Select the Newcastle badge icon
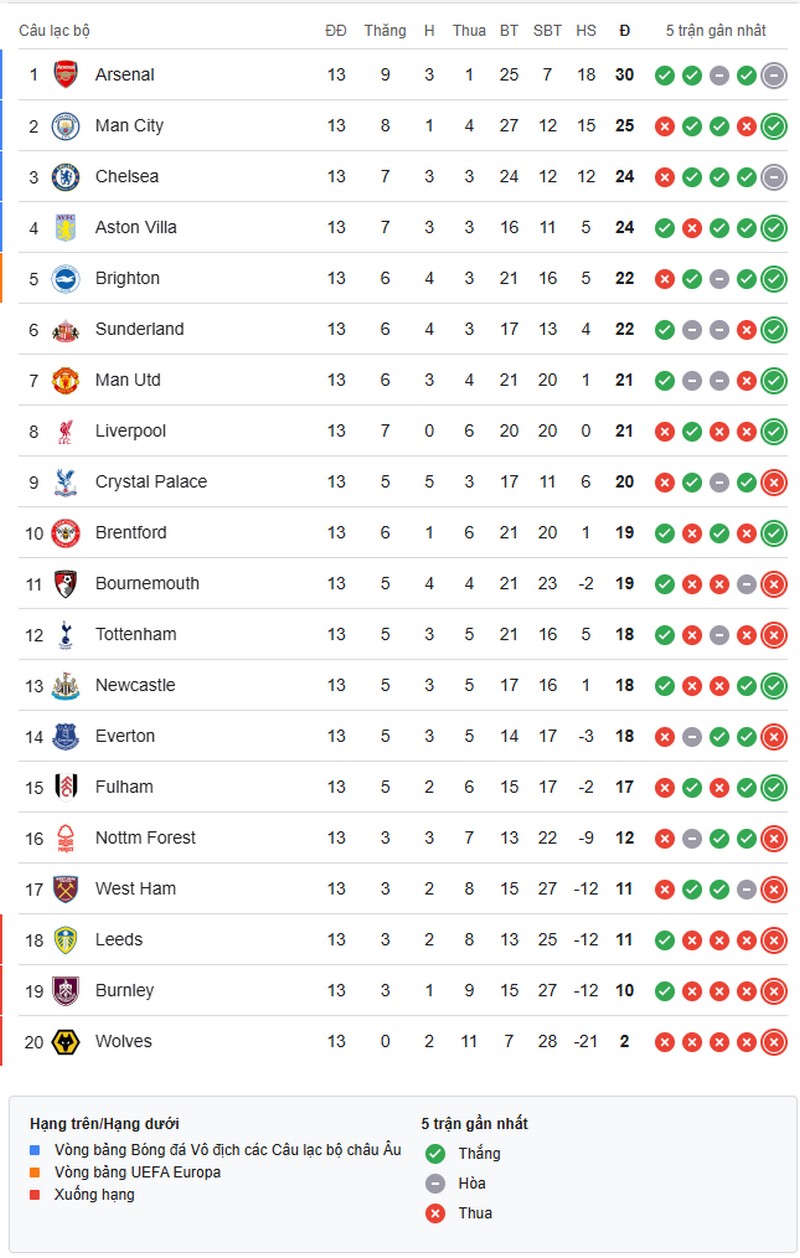Viewport: 800px width, 1258px height. click(x=65, y=686)
